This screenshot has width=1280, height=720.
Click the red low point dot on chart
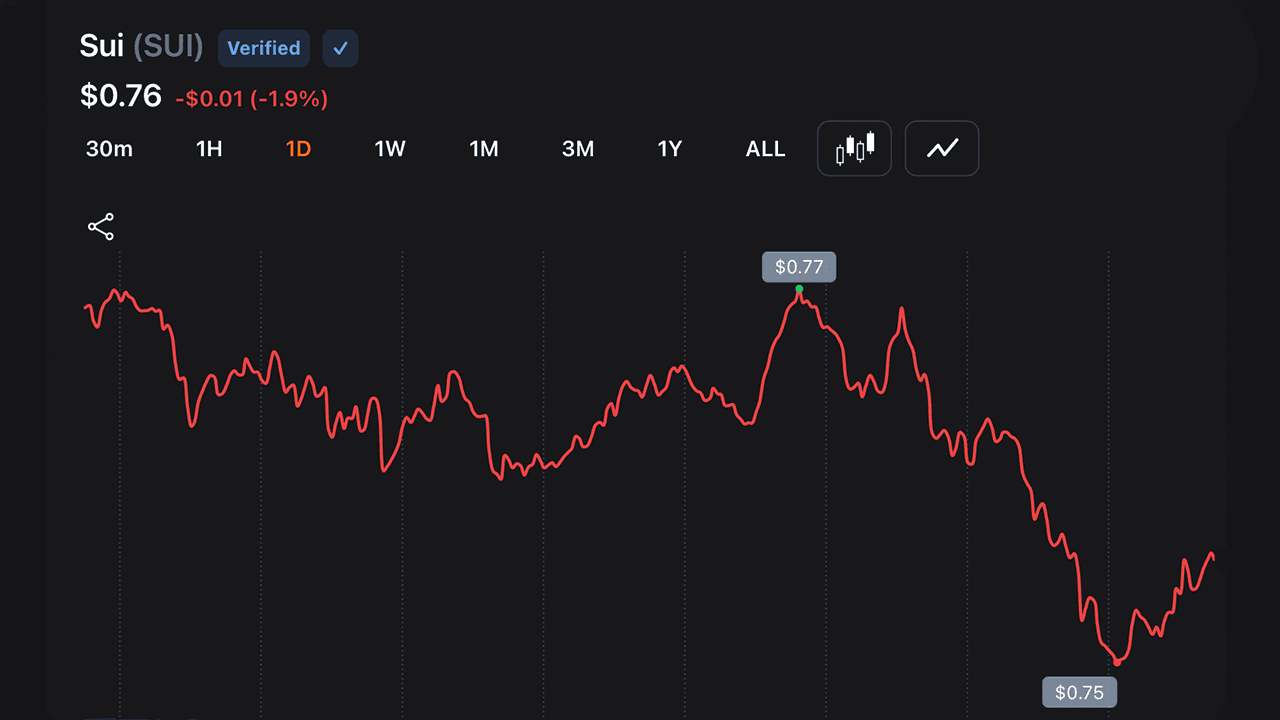1117,662
